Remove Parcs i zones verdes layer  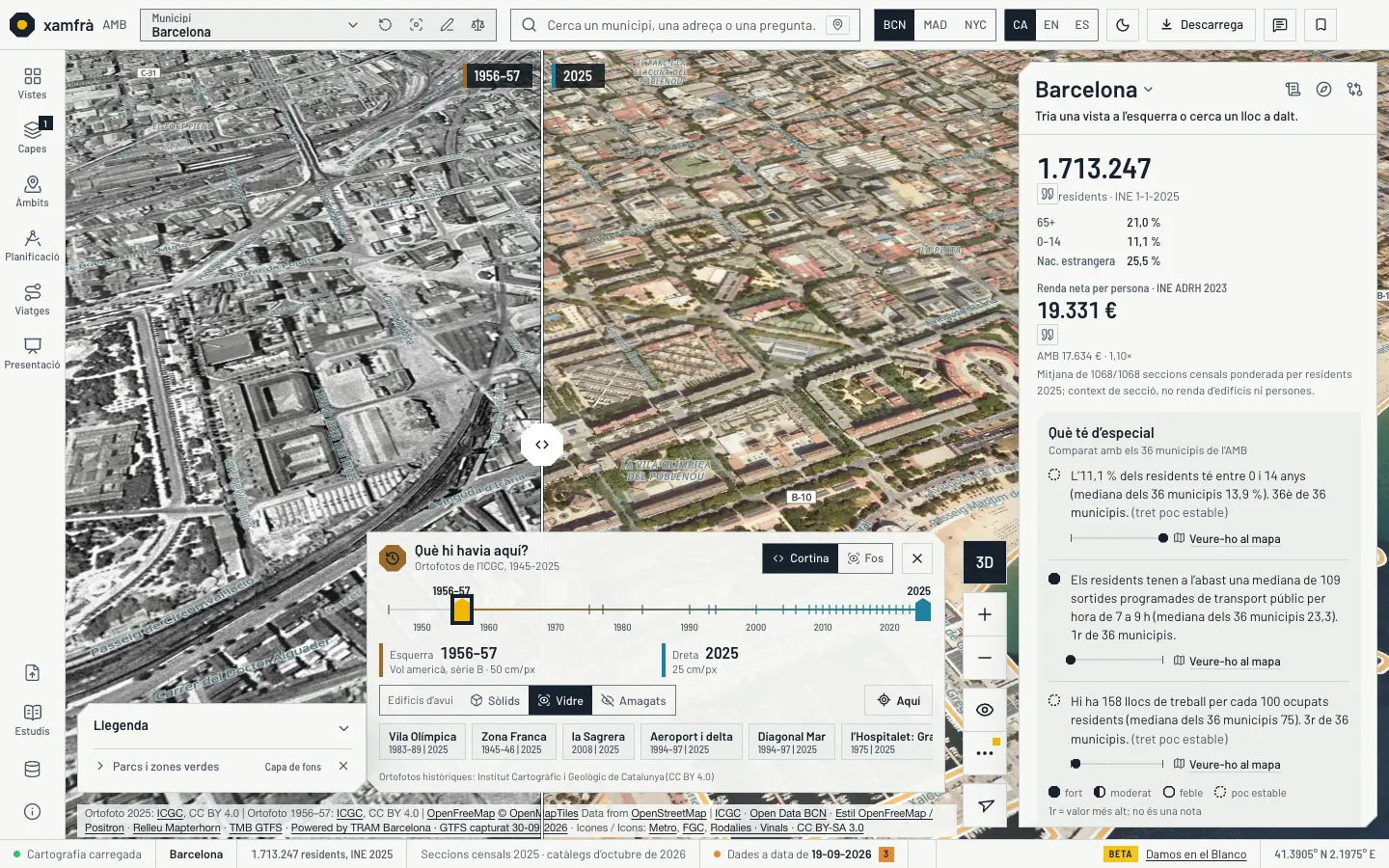[x=343, y=767]
